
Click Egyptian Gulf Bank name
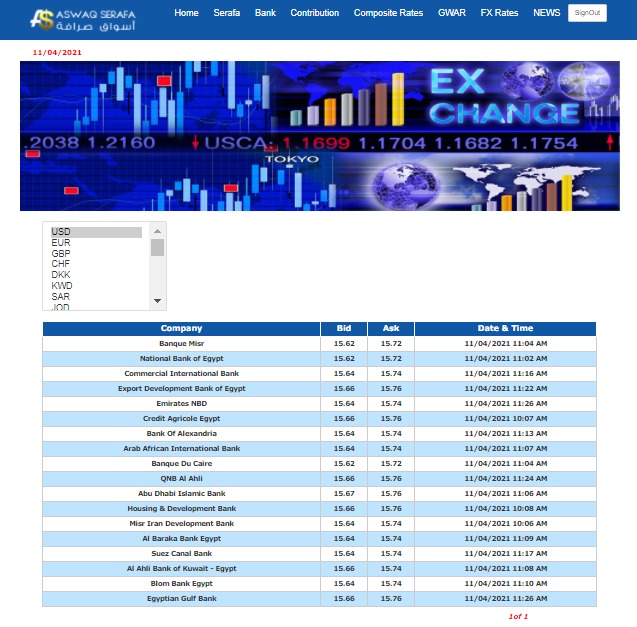182,599
